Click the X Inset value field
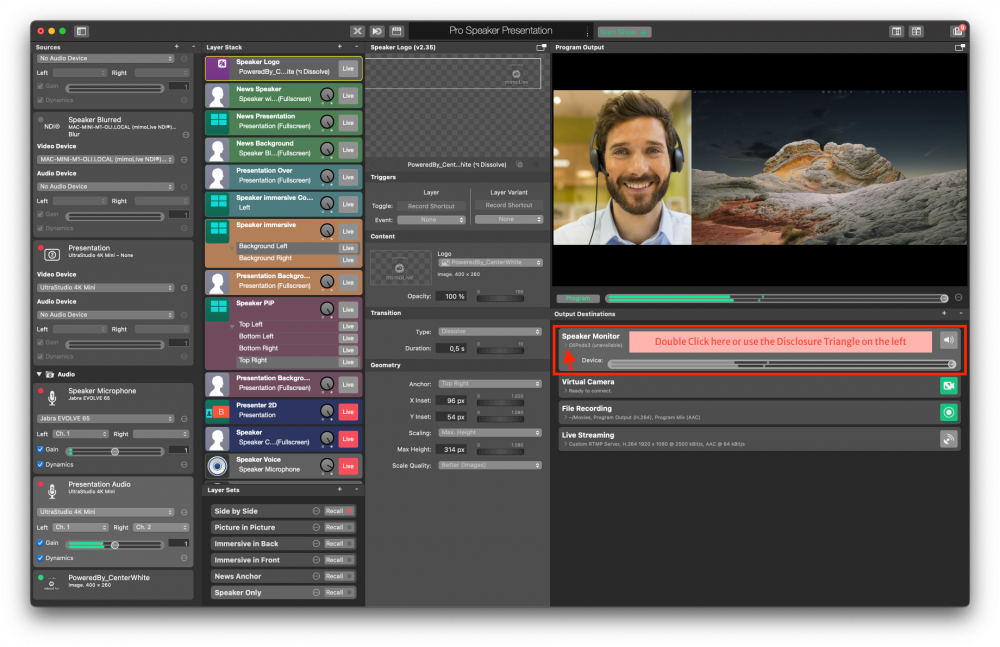The image size is (1000, 647). 452,401
